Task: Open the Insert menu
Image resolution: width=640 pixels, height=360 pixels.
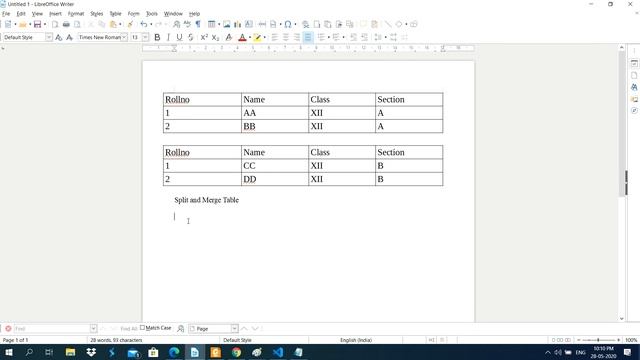Action: click(x=55, y=13)
